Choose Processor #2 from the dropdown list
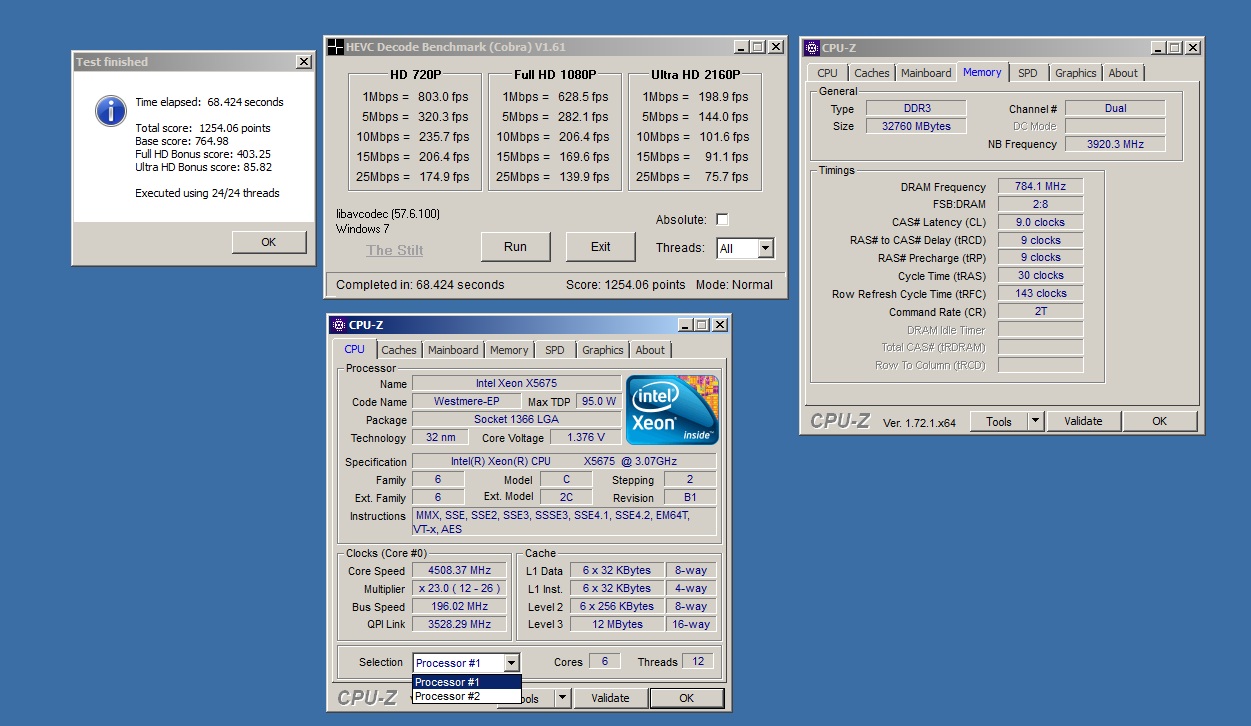 click(466, 696)
